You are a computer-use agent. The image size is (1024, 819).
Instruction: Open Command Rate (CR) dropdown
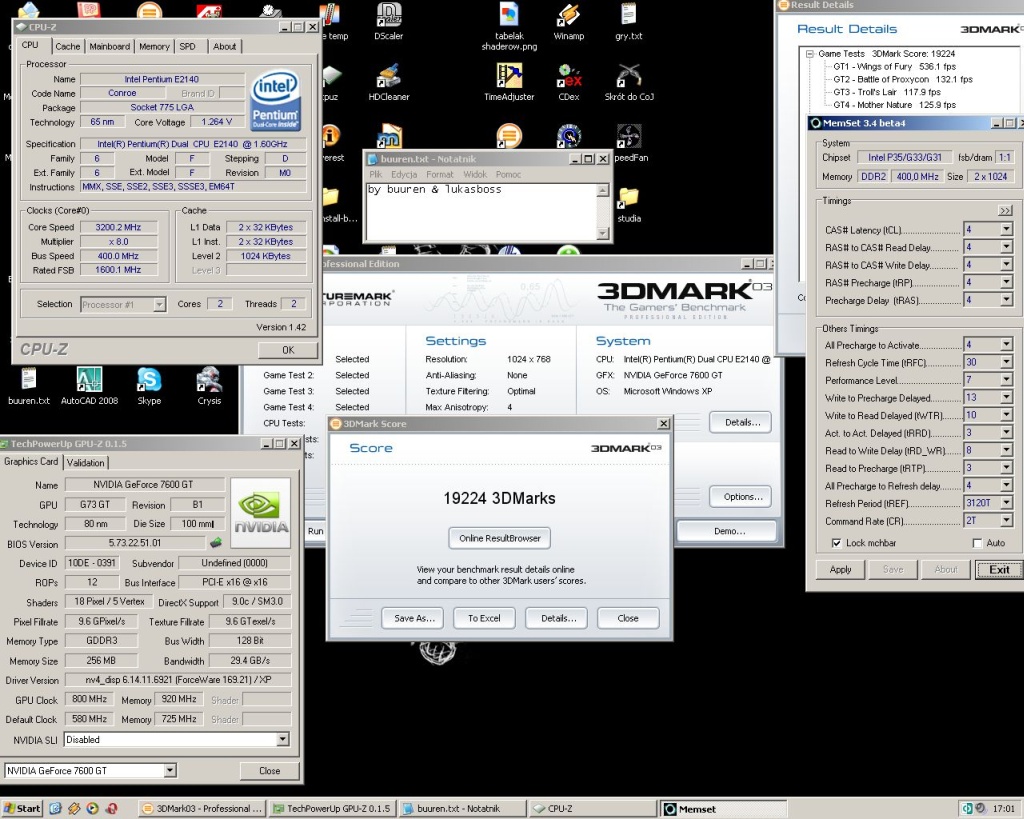pos(1006,521)
